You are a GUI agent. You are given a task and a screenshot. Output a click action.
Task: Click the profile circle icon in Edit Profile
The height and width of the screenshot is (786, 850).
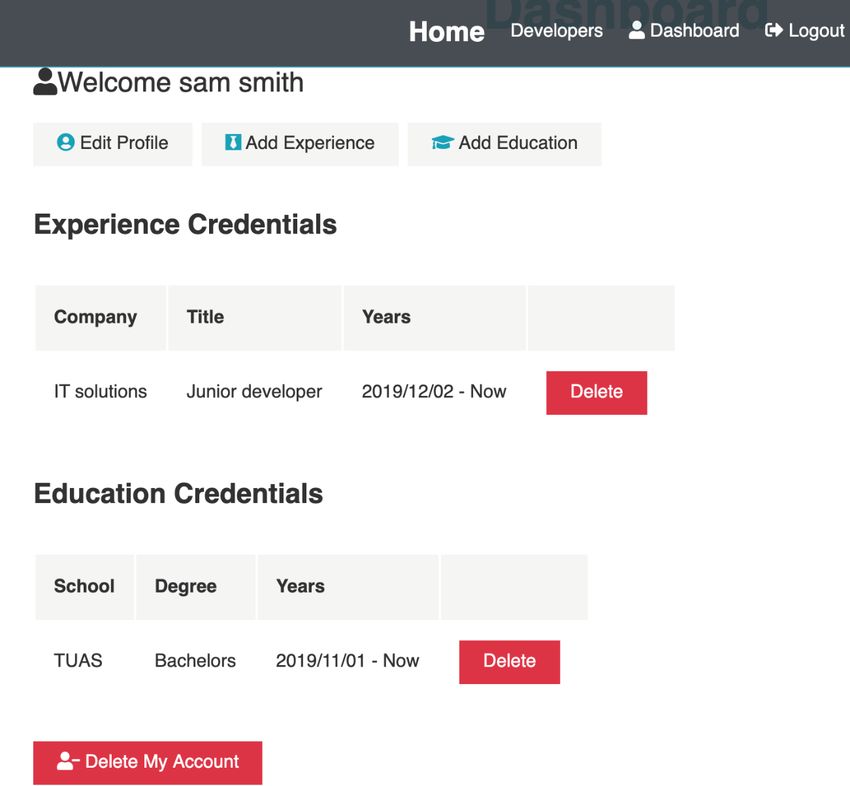pos(66,143)
